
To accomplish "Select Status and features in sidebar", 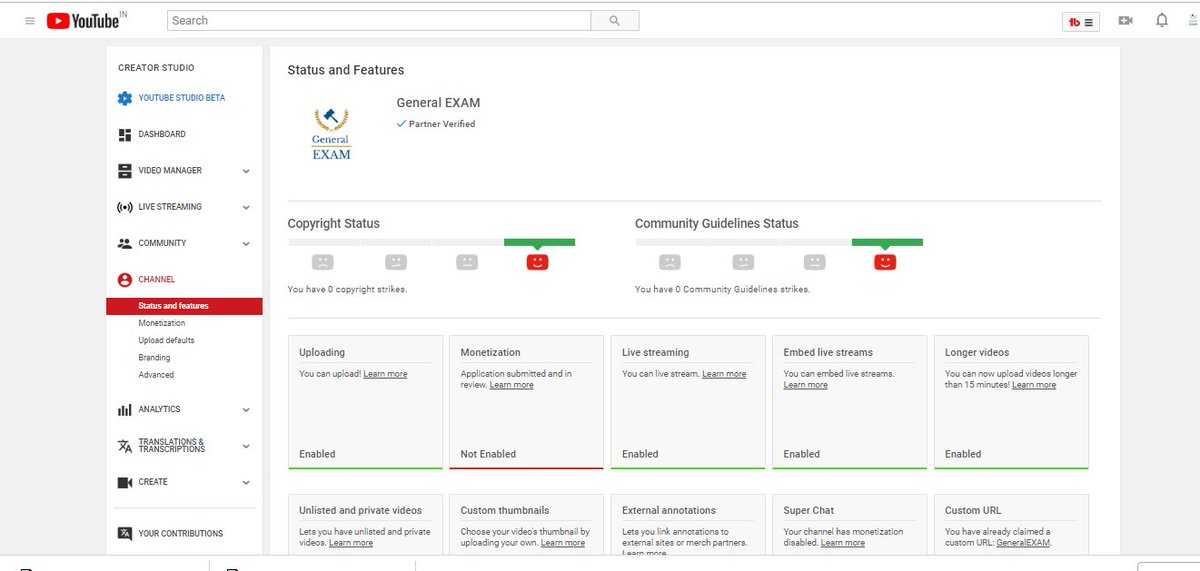I will point(184,306).
